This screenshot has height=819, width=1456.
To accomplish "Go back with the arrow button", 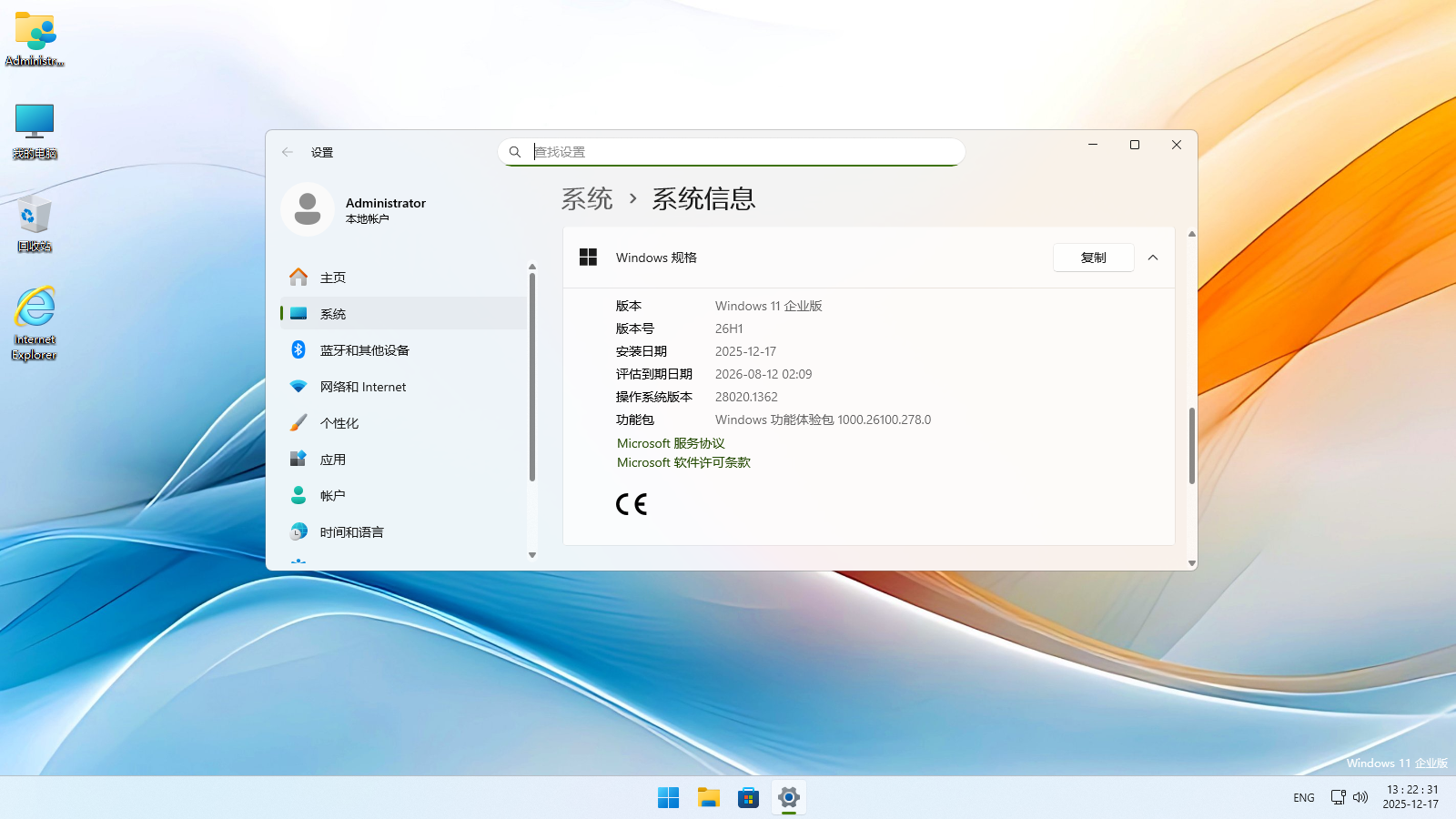I will tap(288, 152).
